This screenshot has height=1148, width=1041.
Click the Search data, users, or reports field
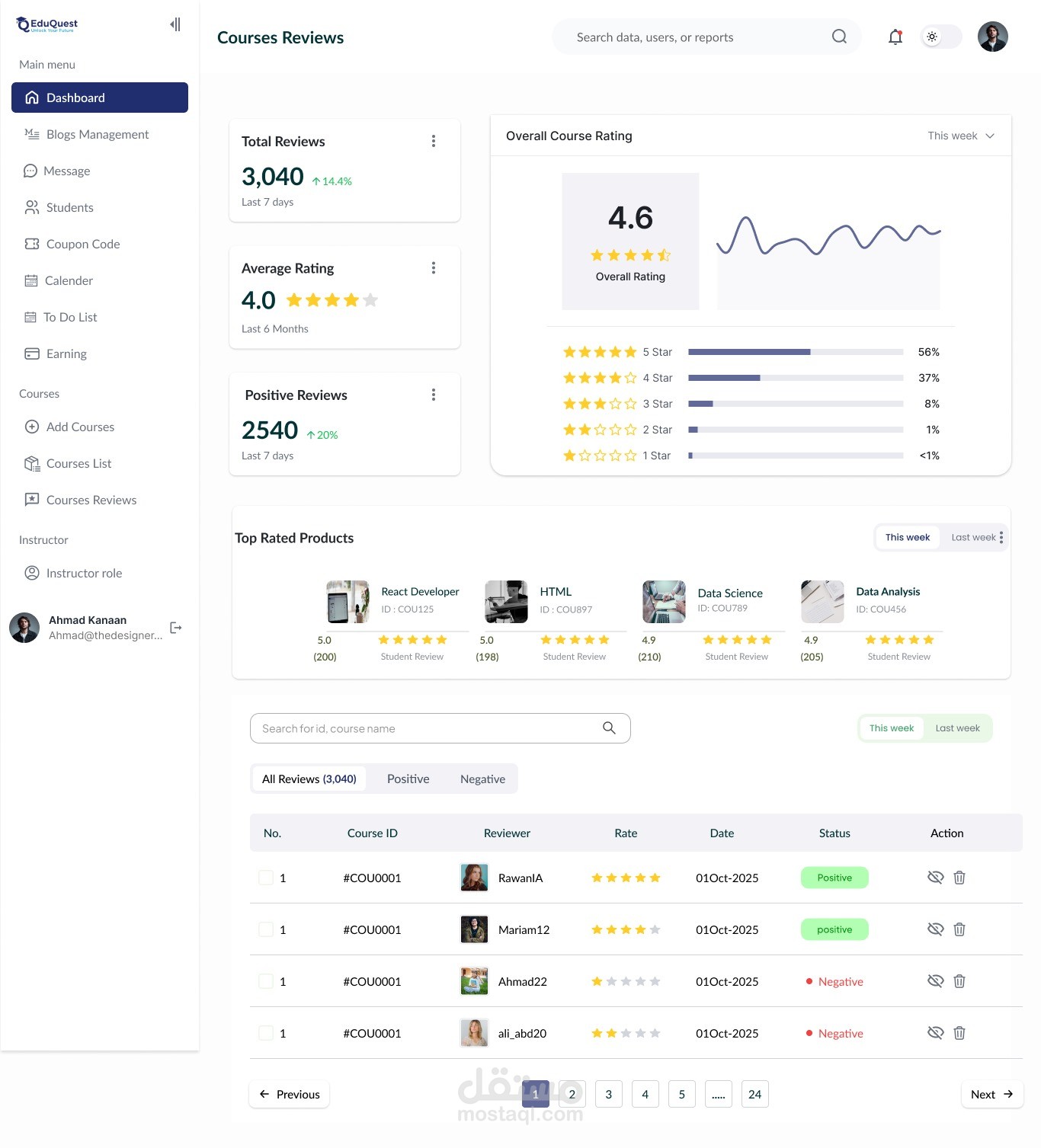(706, 37)
